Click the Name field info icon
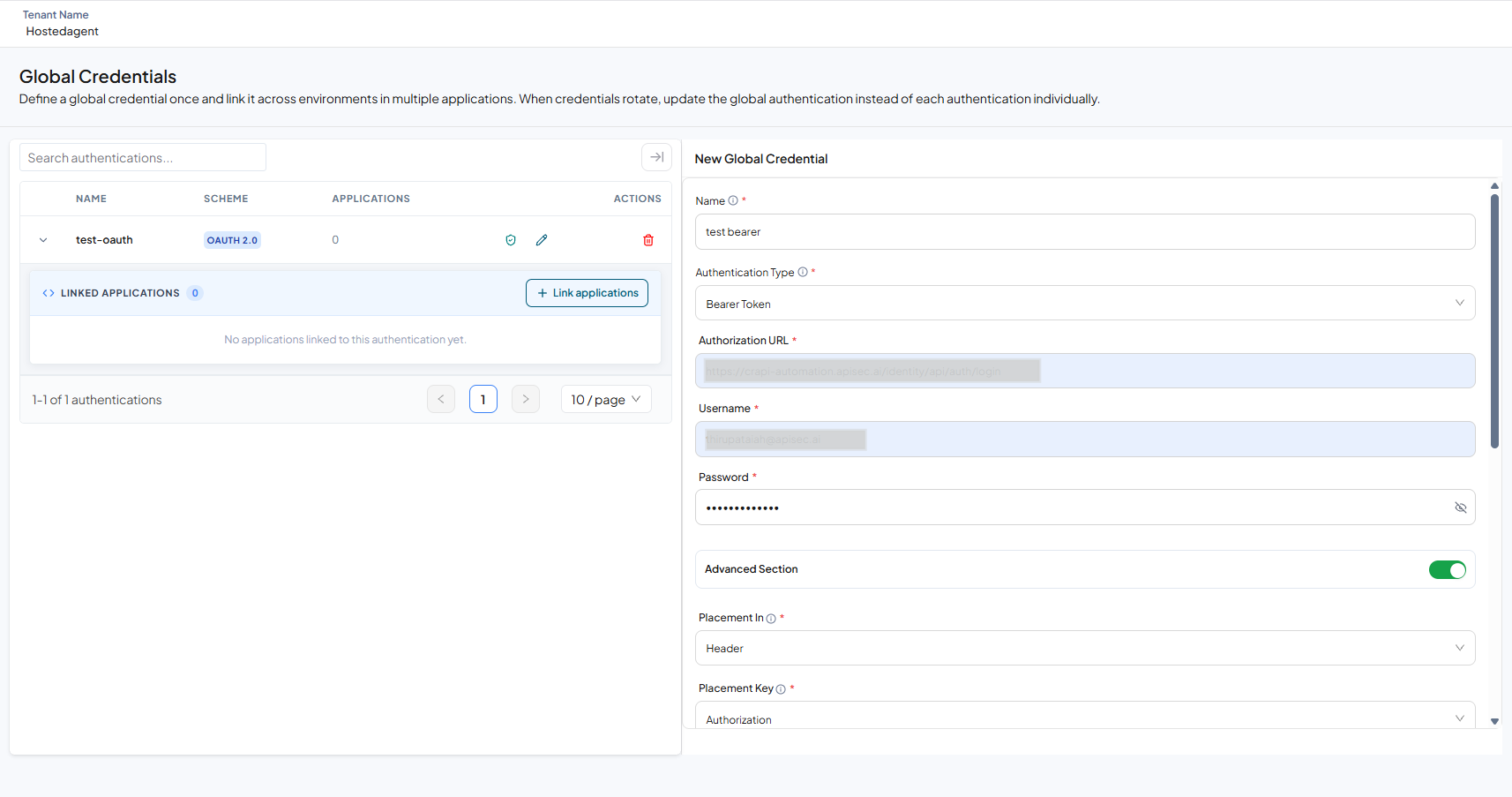 [733, 200]
